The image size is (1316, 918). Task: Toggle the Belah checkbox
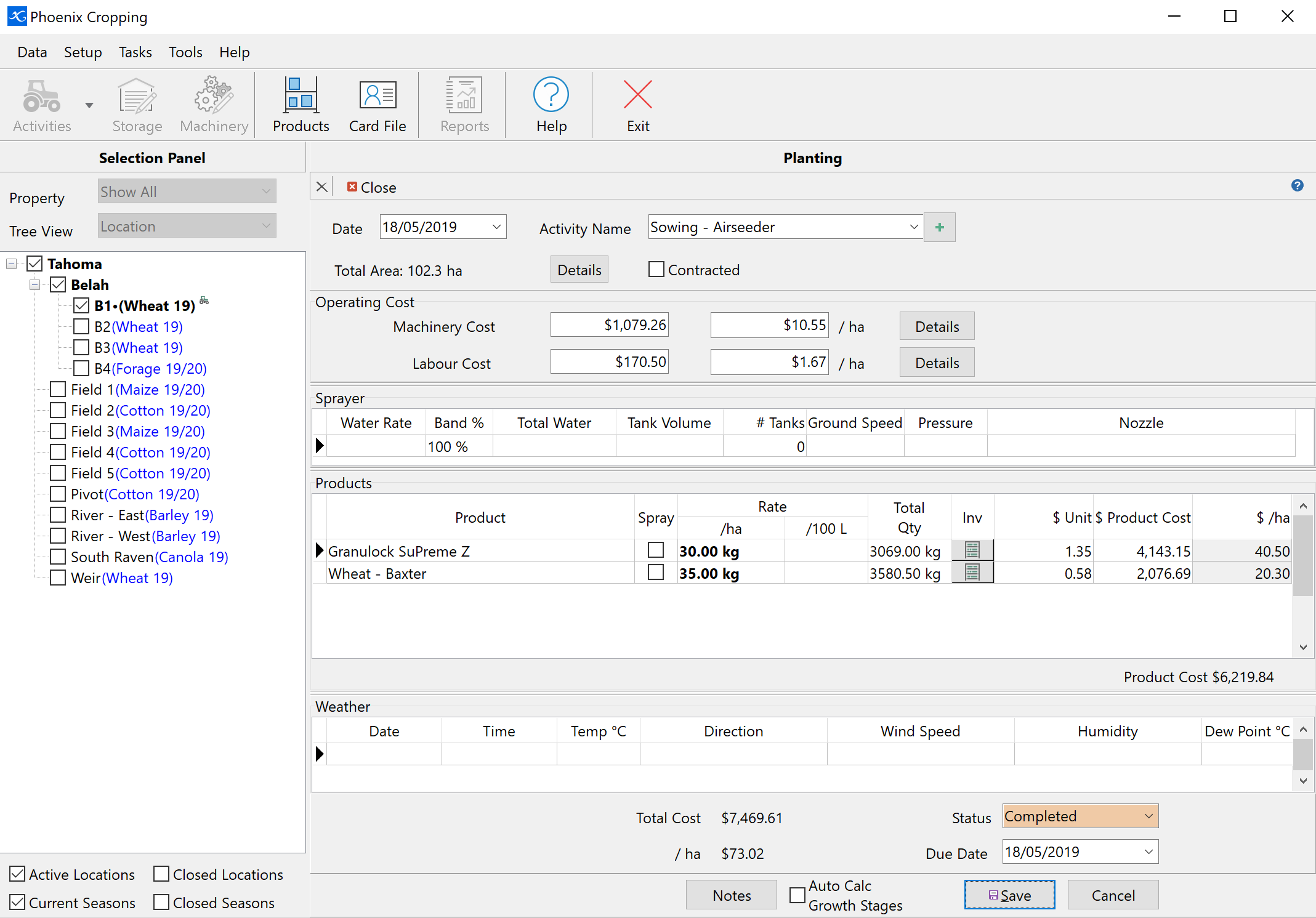[58, 284]
